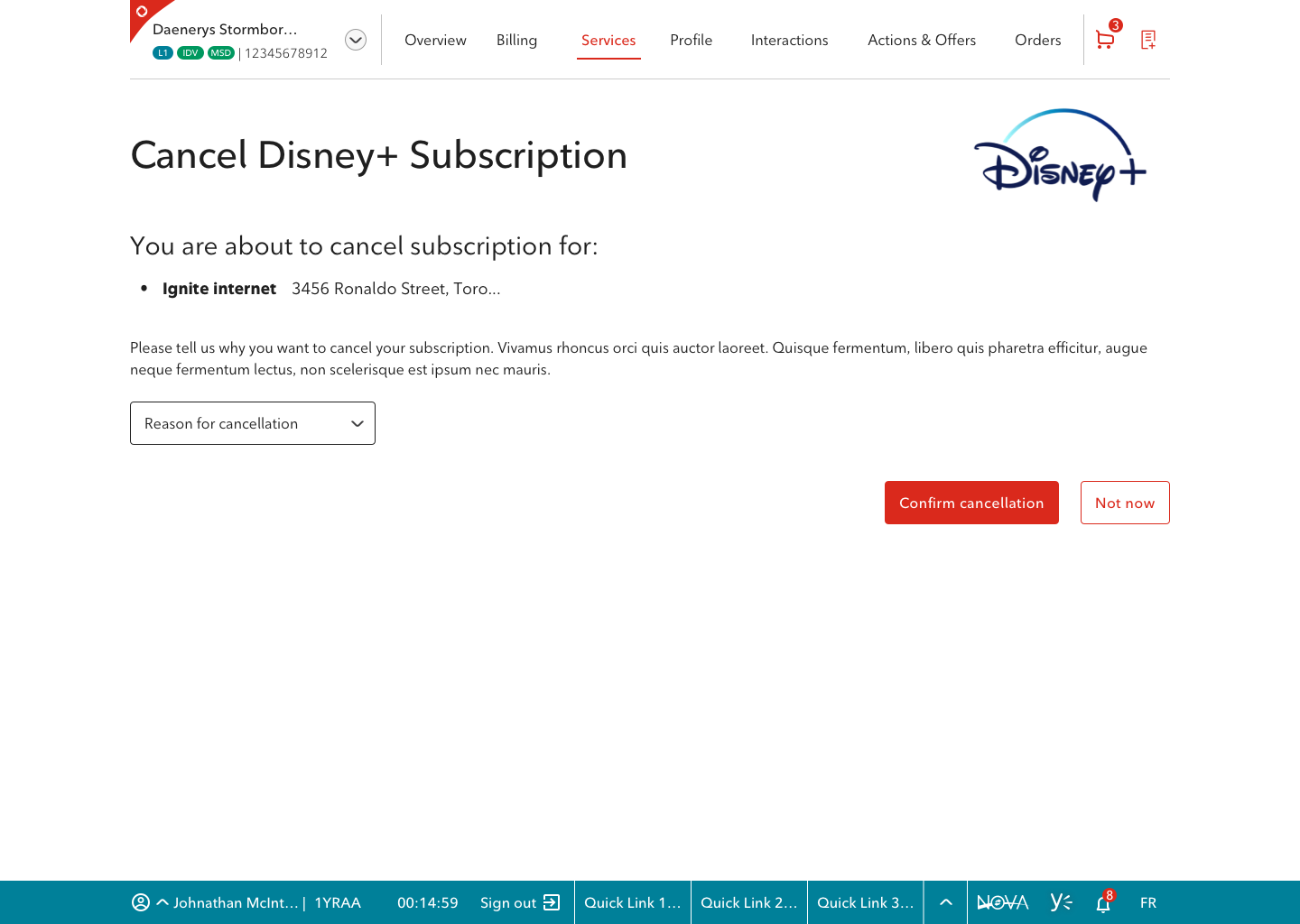Click the L1 badge
The width and height of the screenshot is (1300, 924).
162,53
